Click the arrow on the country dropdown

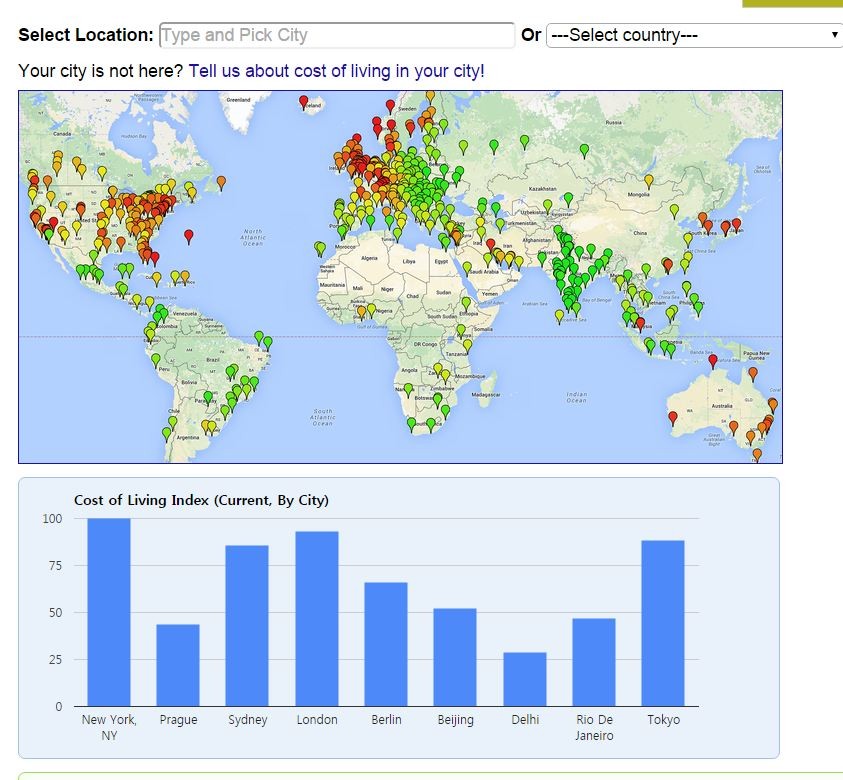834,35
